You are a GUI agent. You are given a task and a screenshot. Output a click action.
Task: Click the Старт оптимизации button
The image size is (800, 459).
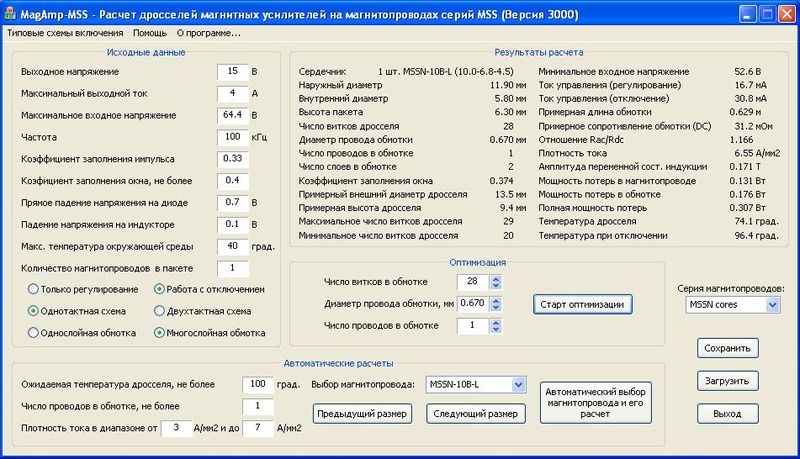(582, 304)
